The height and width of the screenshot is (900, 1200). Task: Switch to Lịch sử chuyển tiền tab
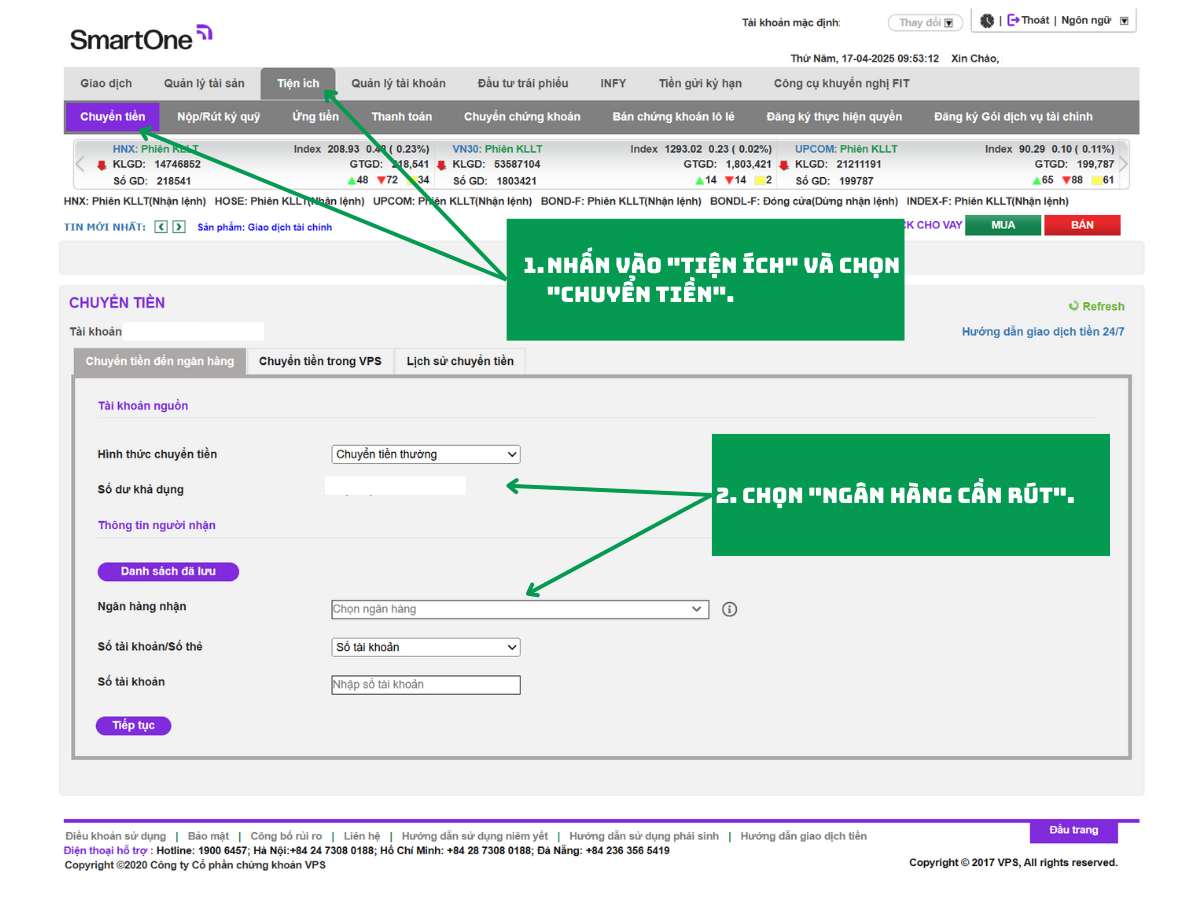point(460,361)
